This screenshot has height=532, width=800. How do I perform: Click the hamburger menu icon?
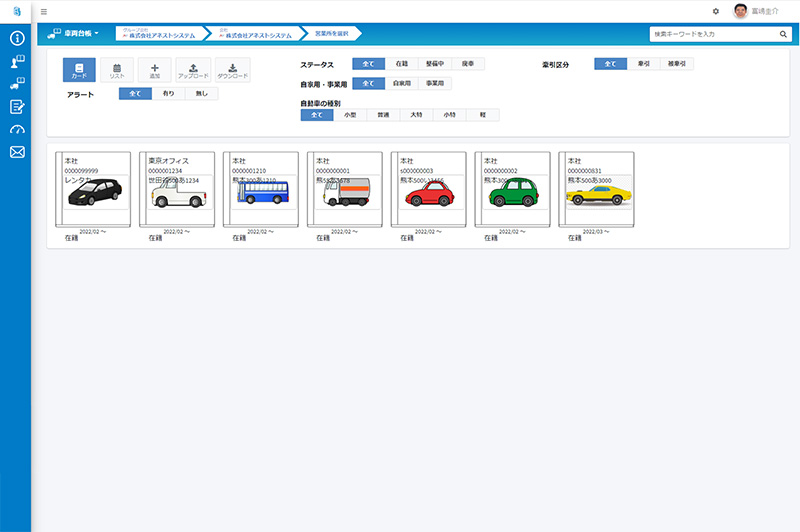[x=43, y=11]
